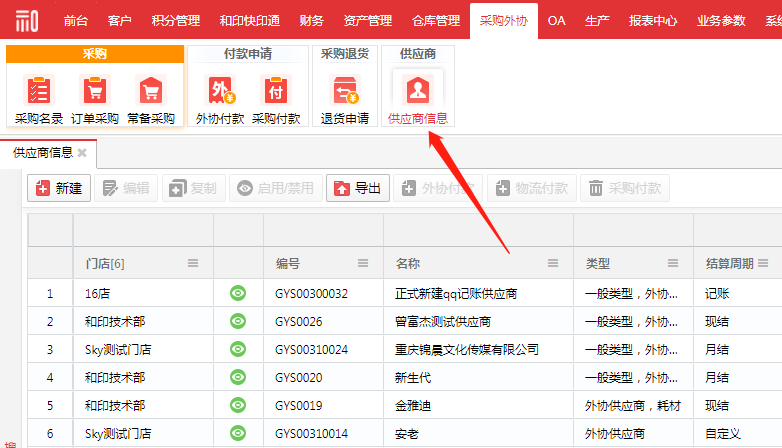
Task: Click the 退货申请 return request icon
Action: tap(345, 92)
